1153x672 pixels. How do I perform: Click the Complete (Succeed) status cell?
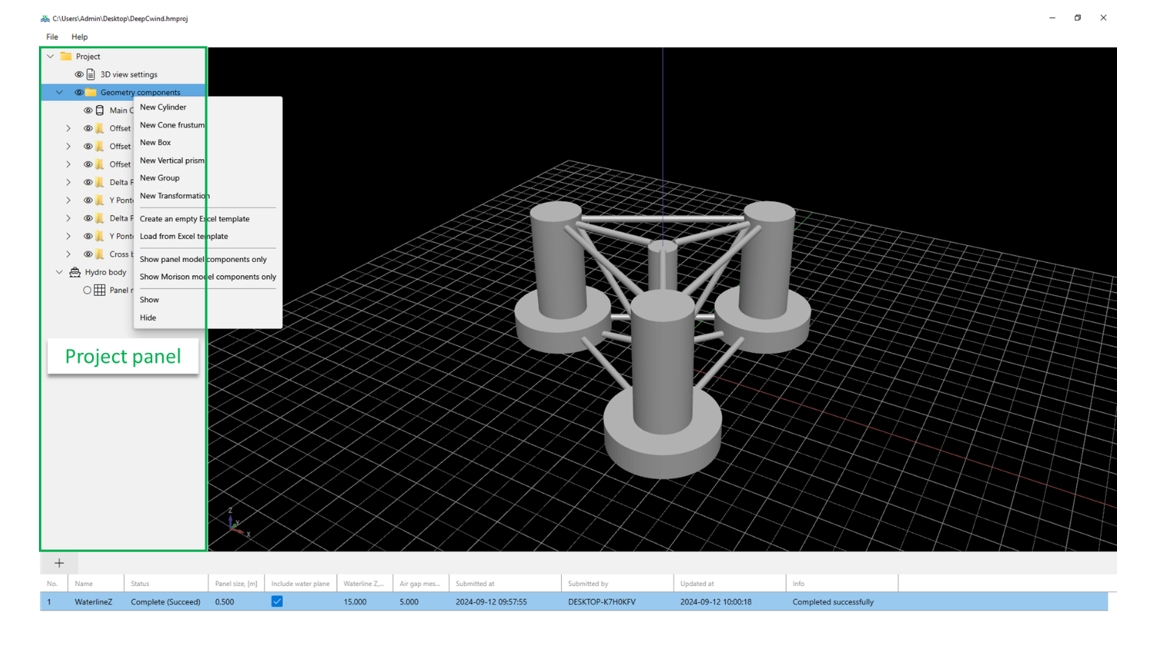165,602
